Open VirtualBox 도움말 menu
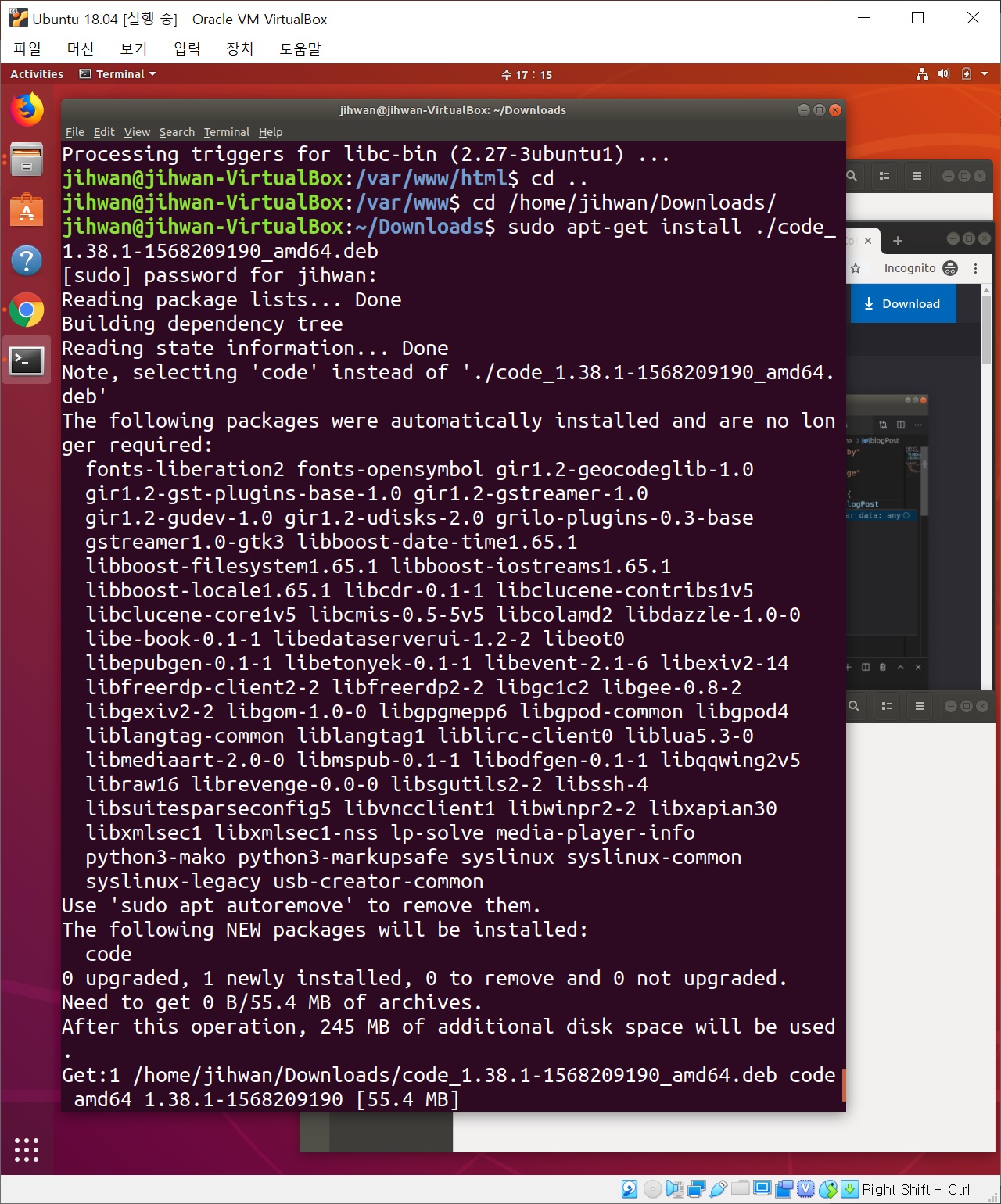Screen dimensions: 1001x1204 point(300,48)
